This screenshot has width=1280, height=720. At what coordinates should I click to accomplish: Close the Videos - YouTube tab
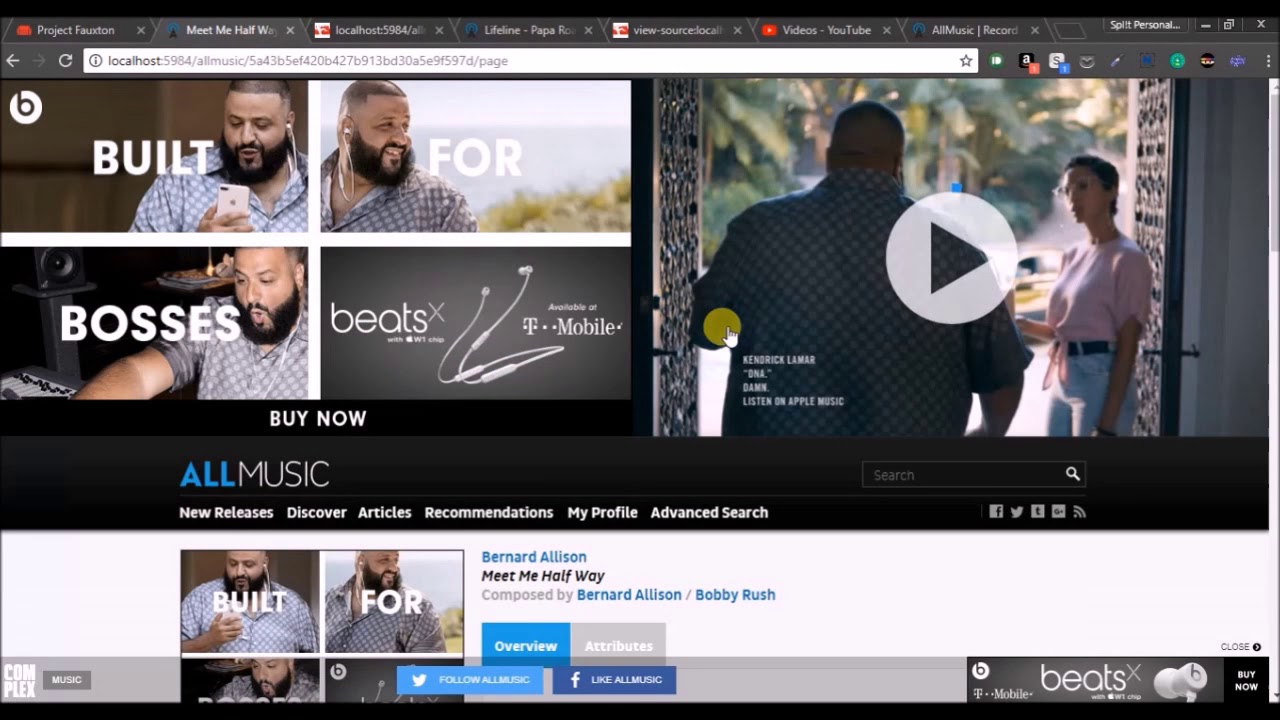click(x=886, y=30)
